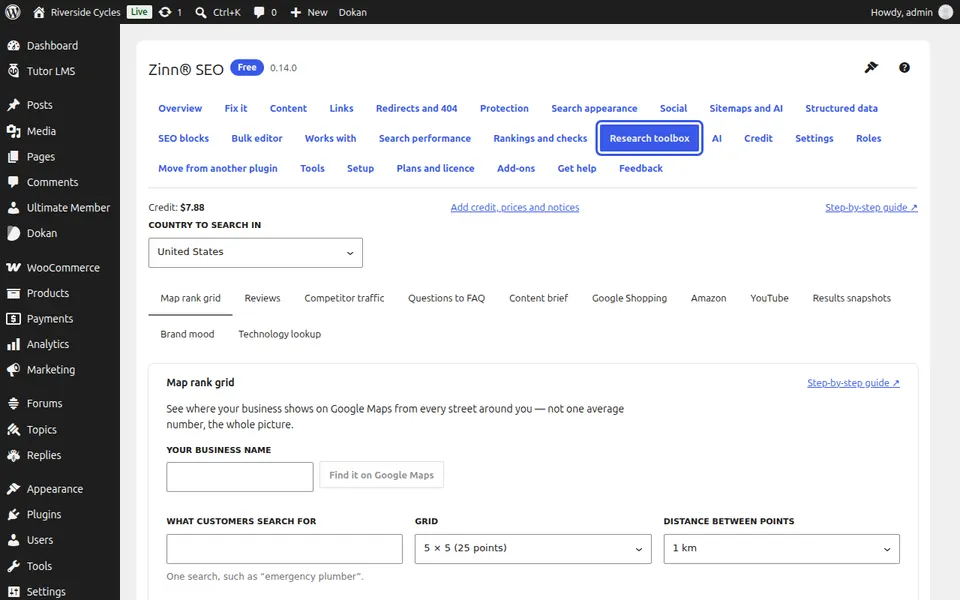Focus the What customers search for field
Viewport: 960px width, 600px height.
coord(284,549)
